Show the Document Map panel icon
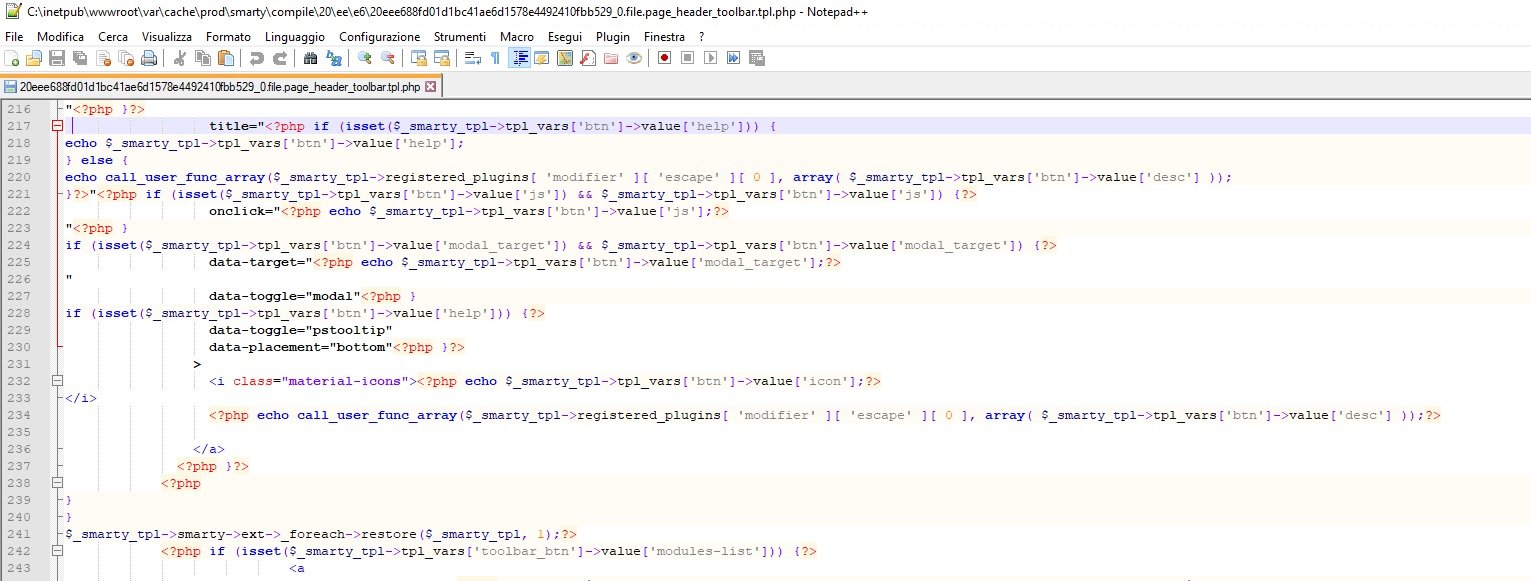The image size is (1531, 581). tap(565, 58)
